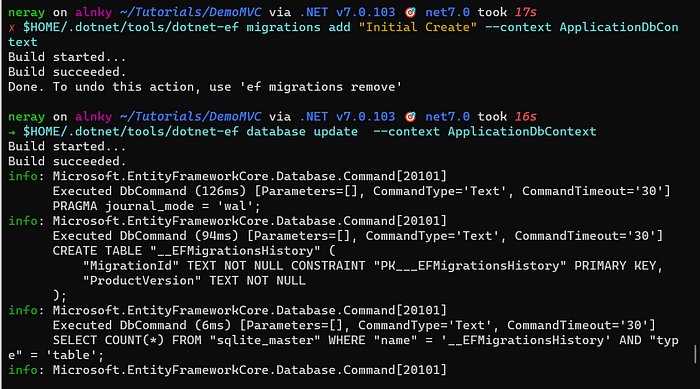Click the "MigrationId" TEXT NOT NULL line
The image size is (700, 389).
point(373,266)
